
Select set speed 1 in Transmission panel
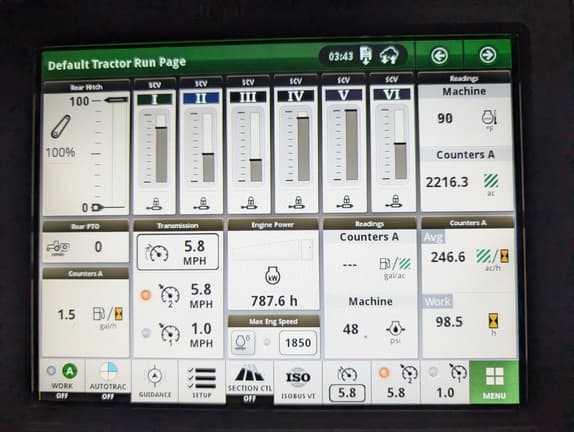tap(178, 334)
